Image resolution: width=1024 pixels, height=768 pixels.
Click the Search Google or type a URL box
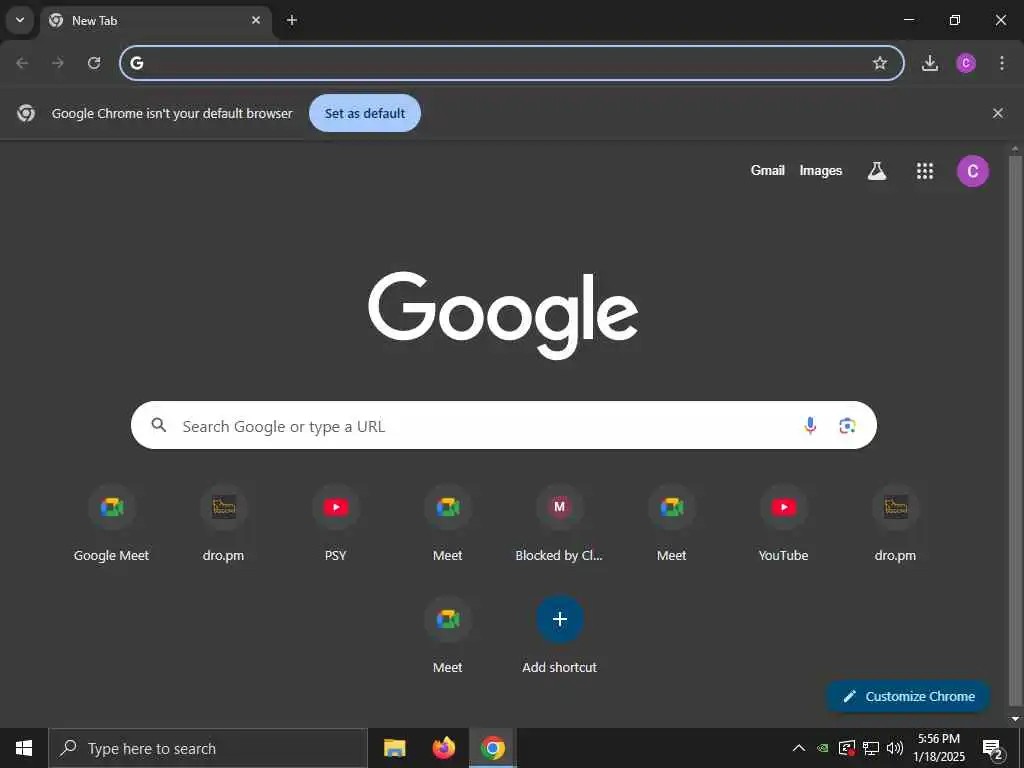tap(504, 425)
